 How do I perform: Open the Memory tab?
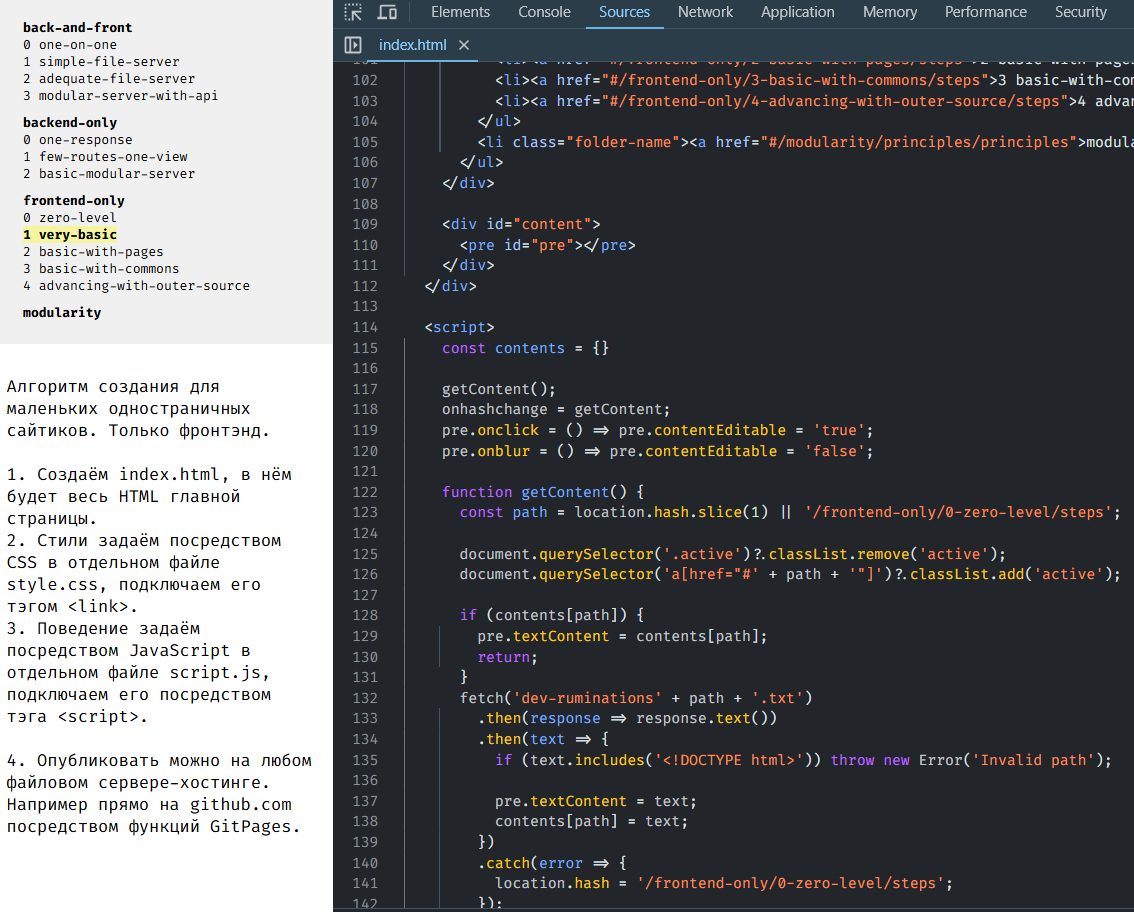click(x=890, y=12)
